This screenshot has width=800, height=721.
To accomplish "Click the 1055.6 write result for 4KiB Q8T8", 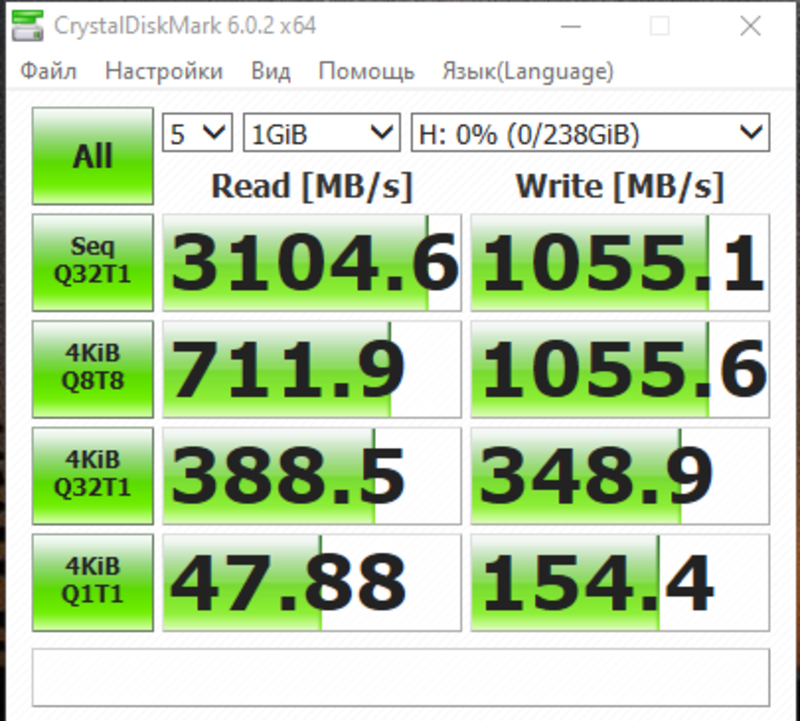I will [620, 369].
